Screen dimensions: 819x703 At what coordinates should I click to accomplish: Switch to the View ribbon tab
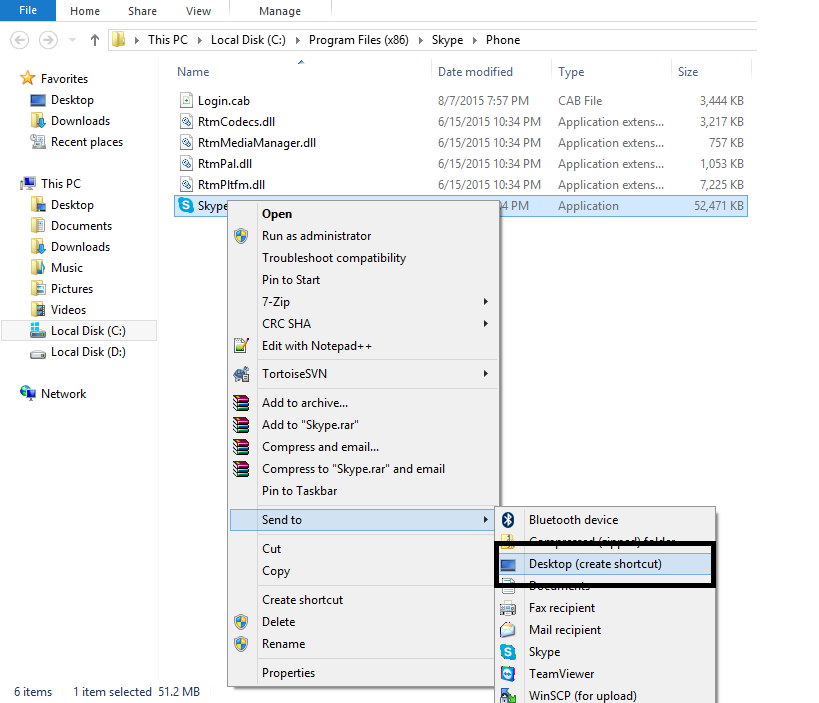[x=198, y=11]
